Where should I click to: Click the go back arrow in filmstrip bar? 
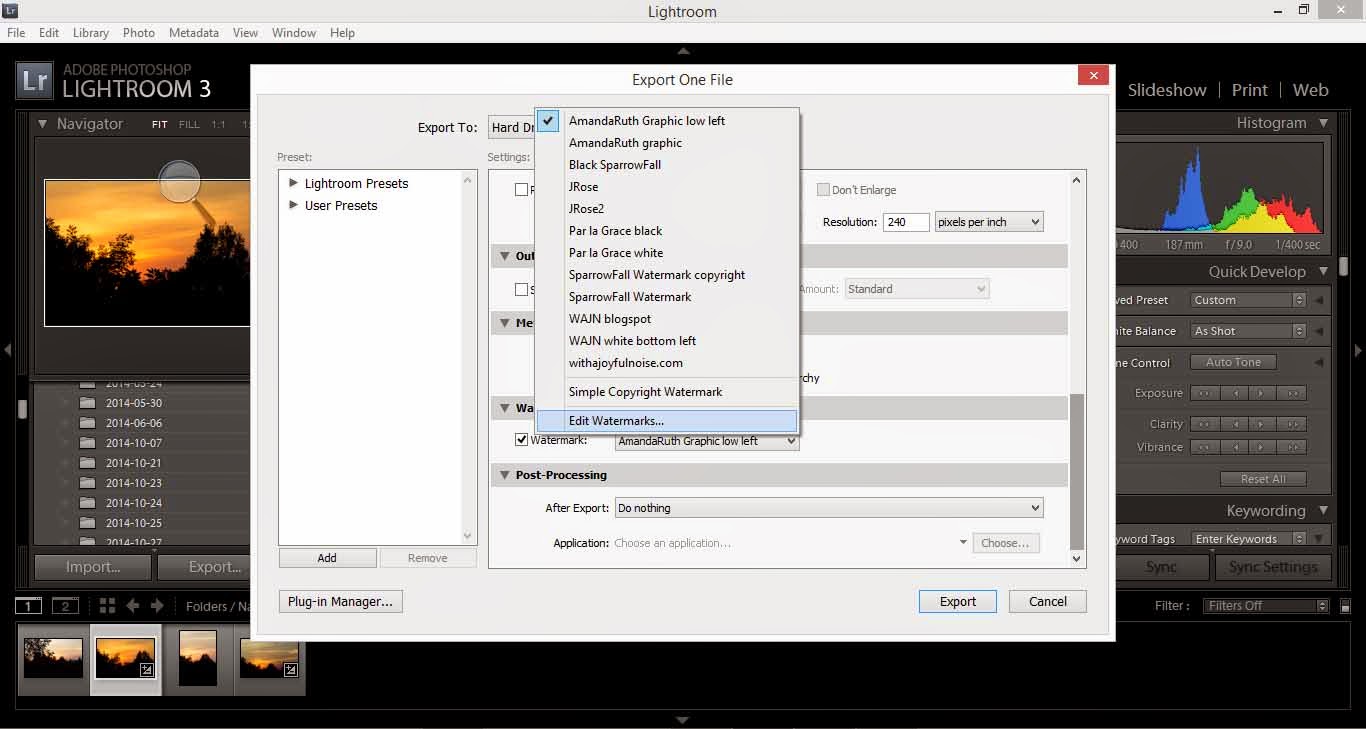coord(132,605)
